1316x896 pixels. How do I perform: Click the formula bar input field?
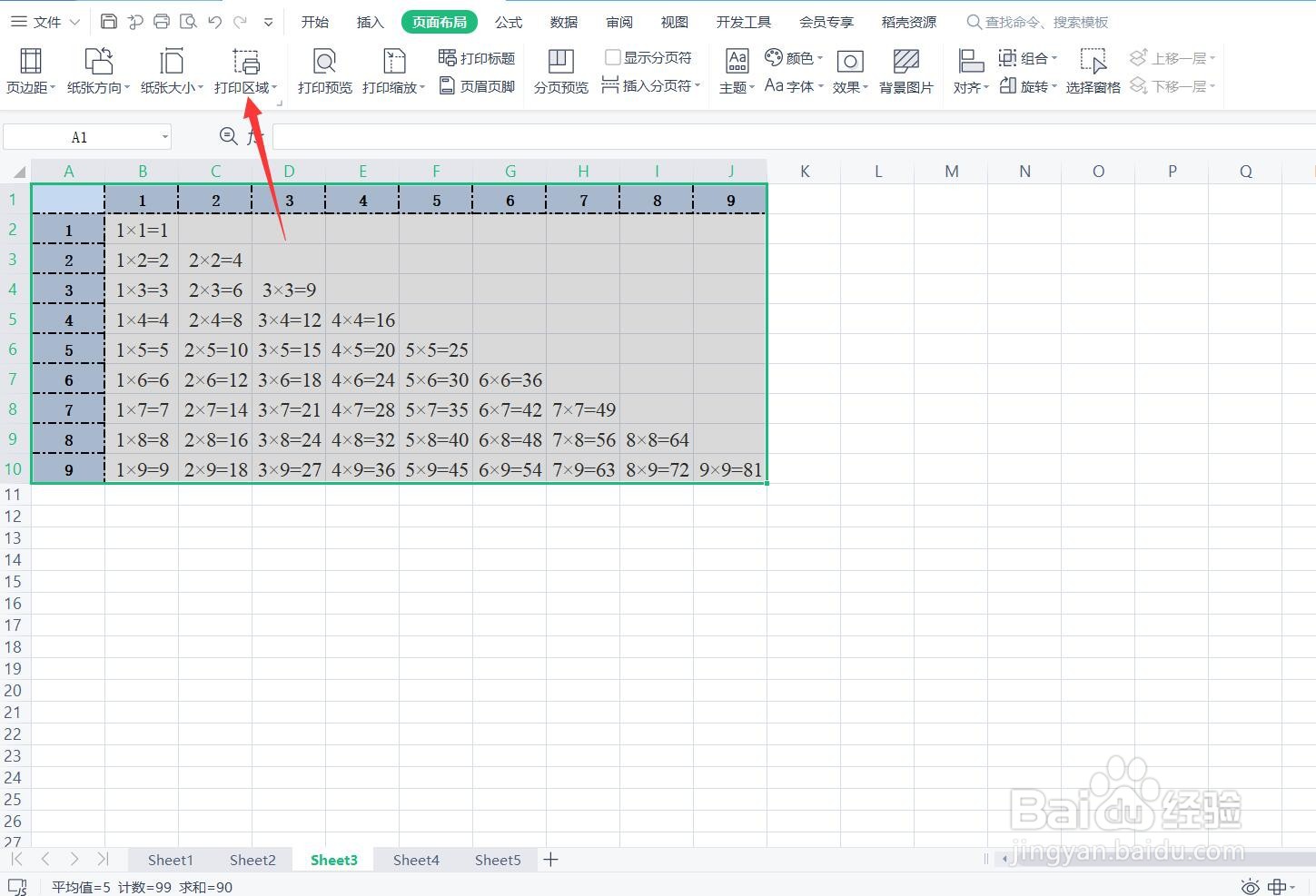(794, 137)
